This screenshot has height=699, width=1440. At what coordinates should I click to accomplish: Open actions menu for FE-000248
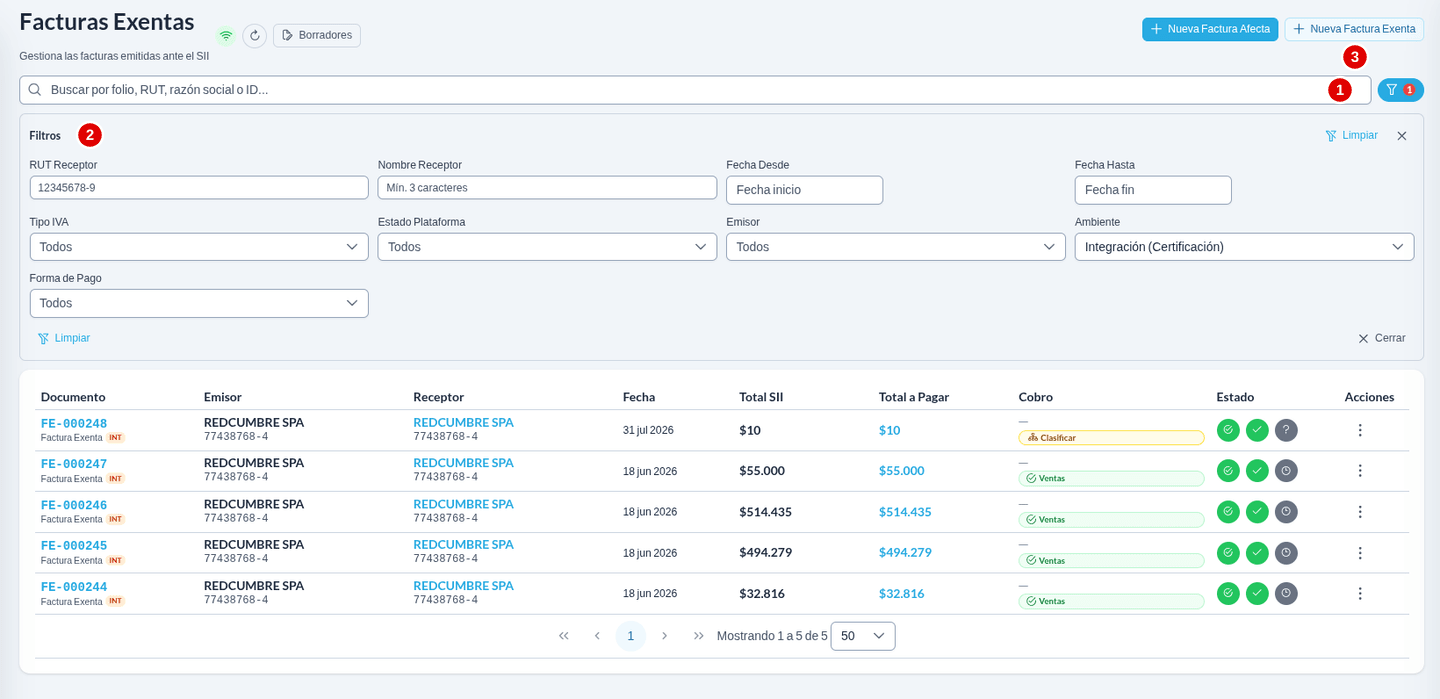coord(1360,430)
